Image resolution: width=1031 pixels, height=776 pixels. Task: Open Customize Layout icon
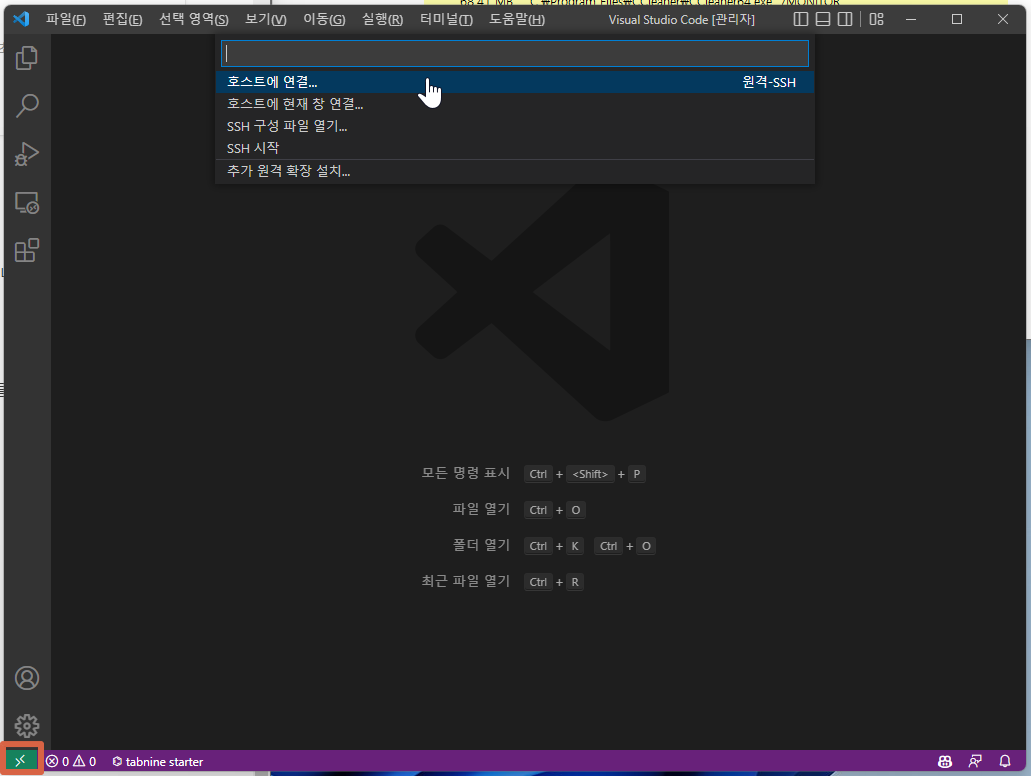[876, 19]
